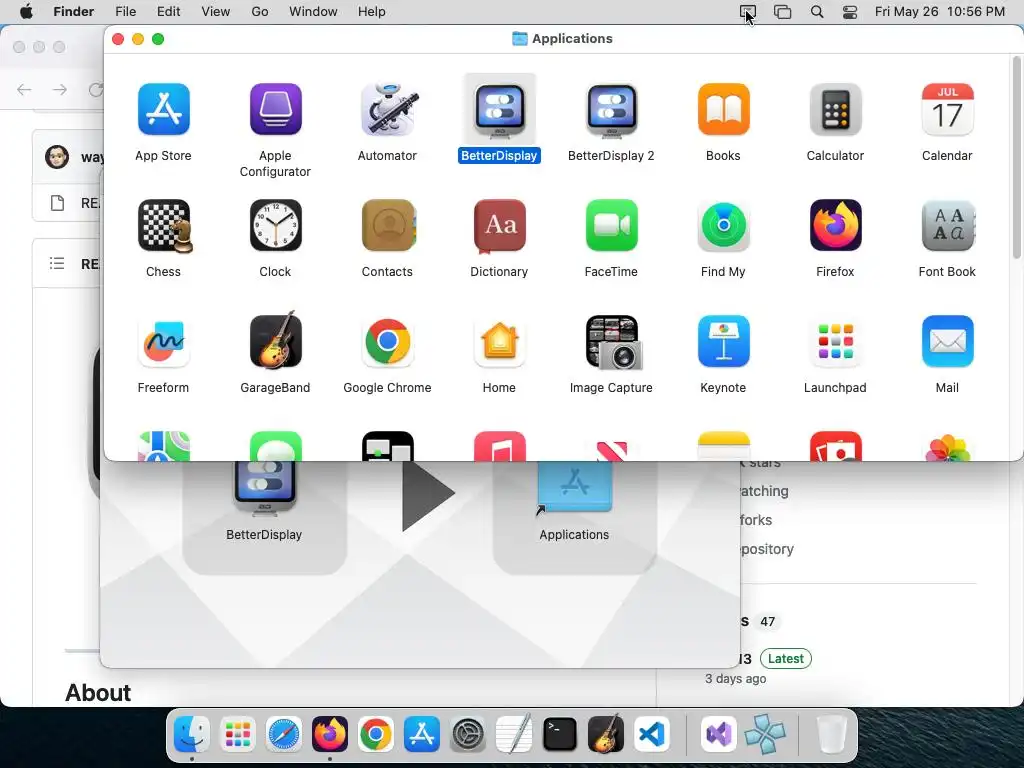Open Control Center in the menu bar
1024x768 pixels.
[x=850, y=12]
